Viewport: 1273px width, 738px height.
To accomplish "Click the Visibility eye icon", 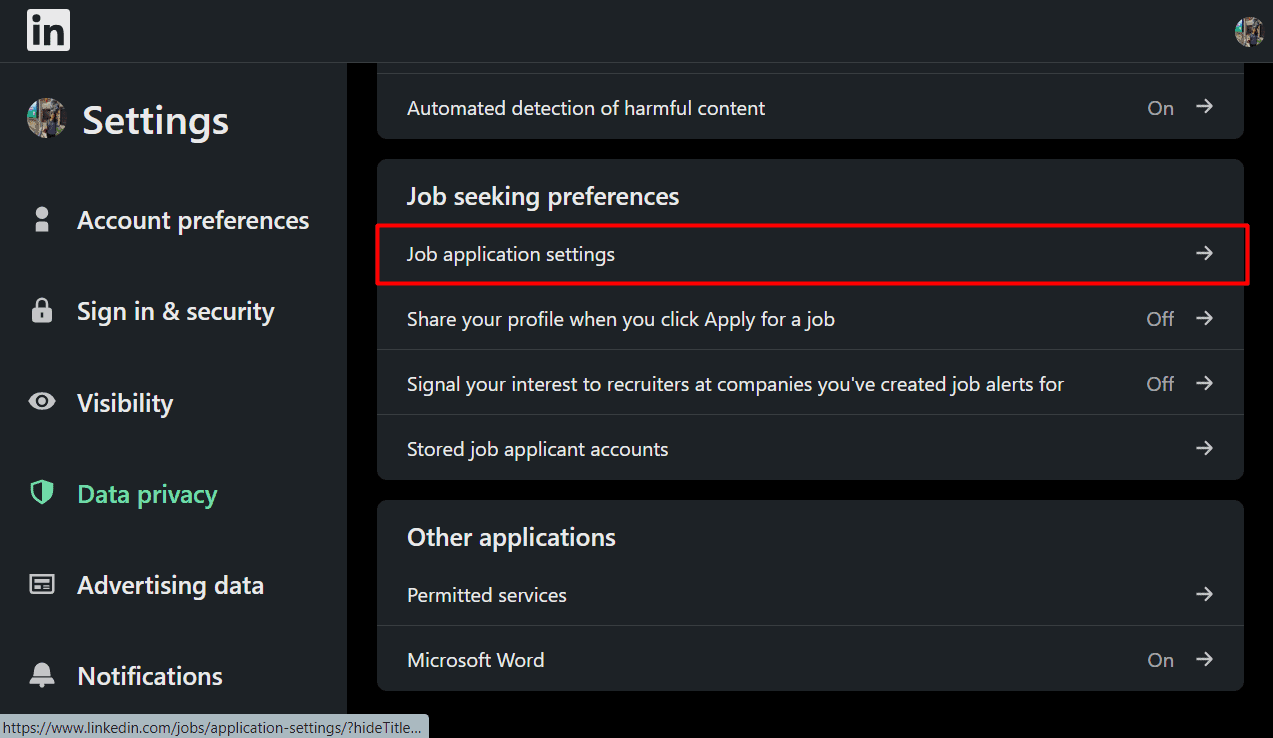I will [42, 402].
